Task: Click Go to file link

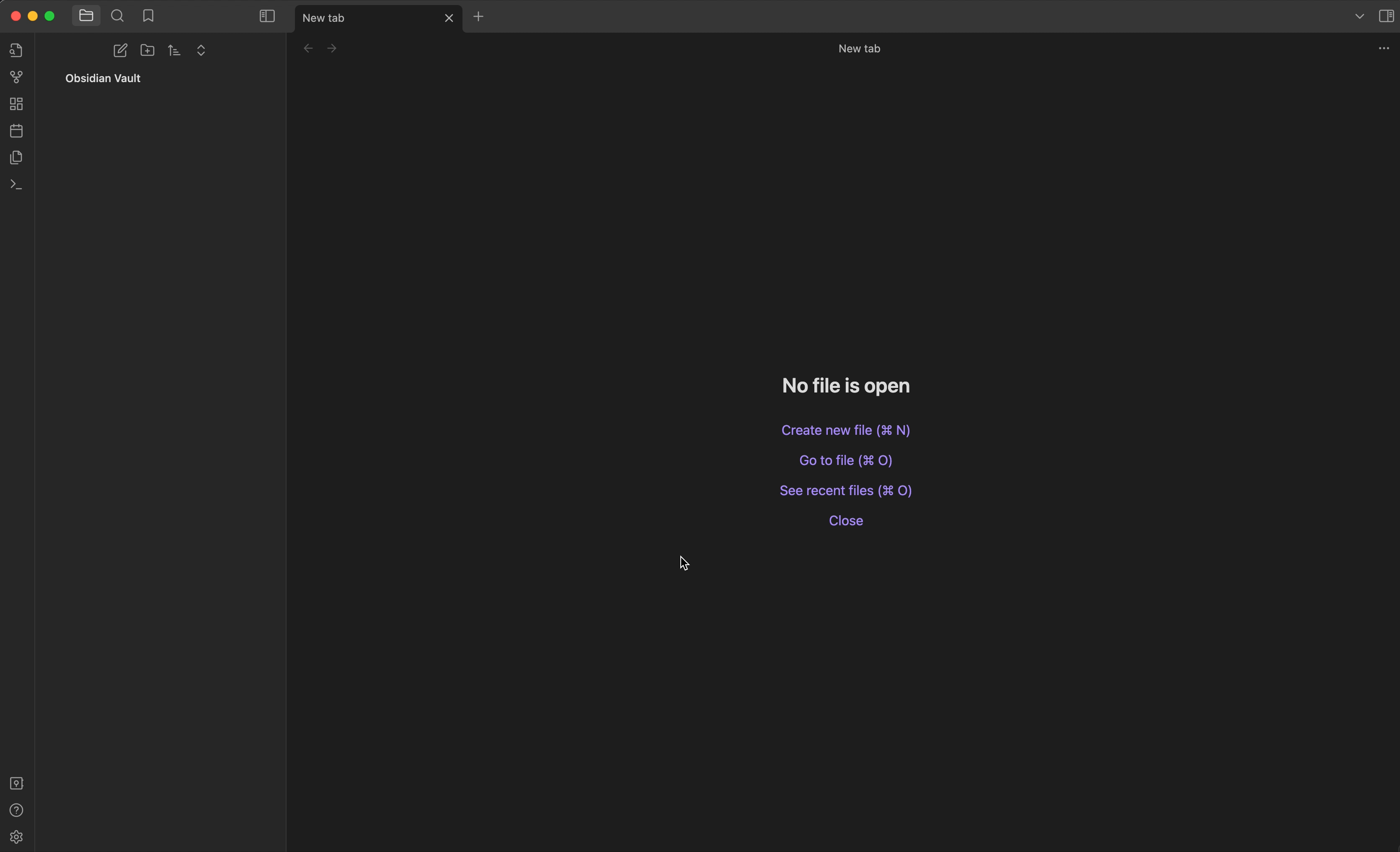Action: [845, 460]
